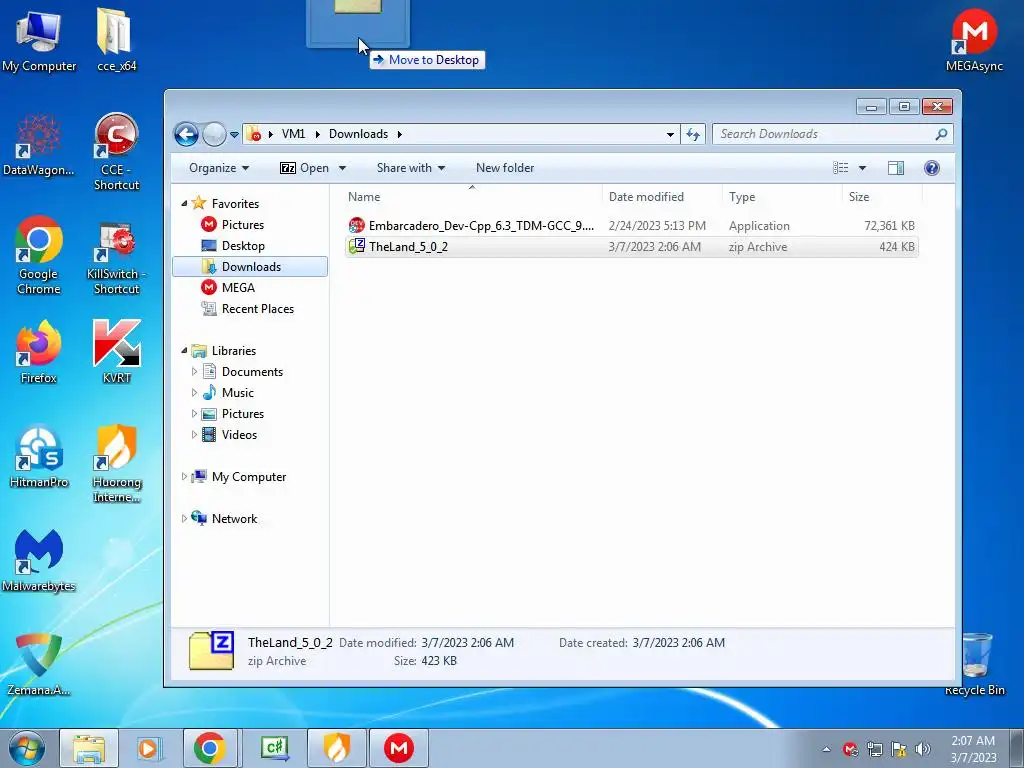1024x768 pixels.
Task: Open MEGA in Favorites
Action: coord(238,287)
